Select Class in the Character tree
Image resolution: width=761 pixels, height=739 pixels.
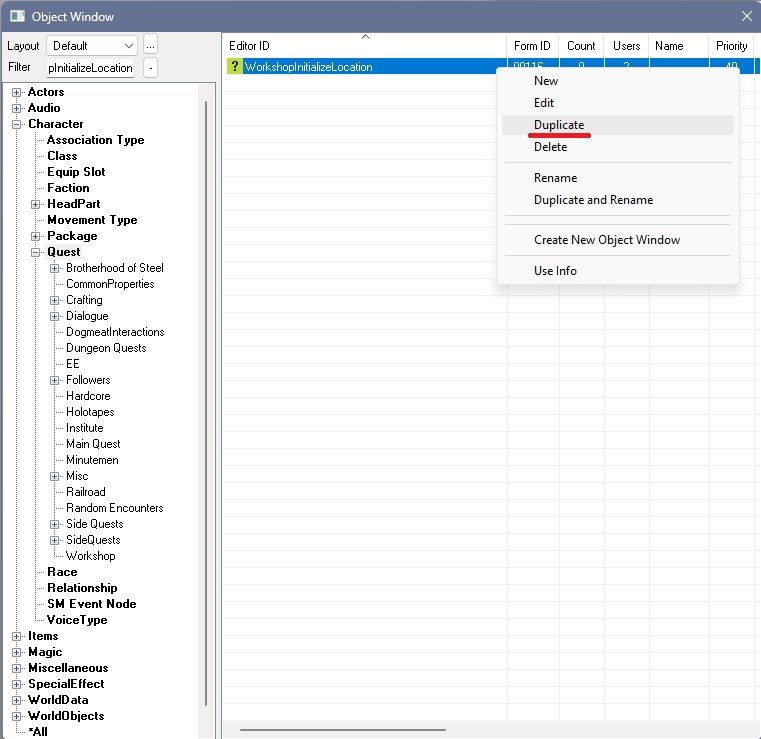[x=62, y=156]
